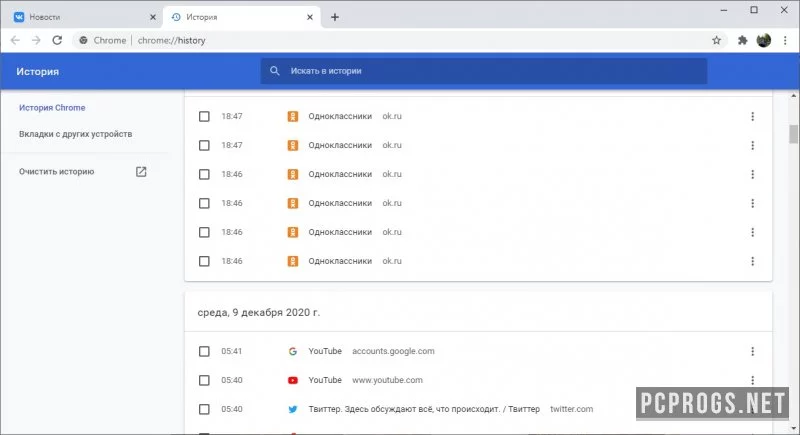Image resolution: width=800 pixels, height=435 pixels.
Task: Reload the history page
Action: click(x=57, y=40)
